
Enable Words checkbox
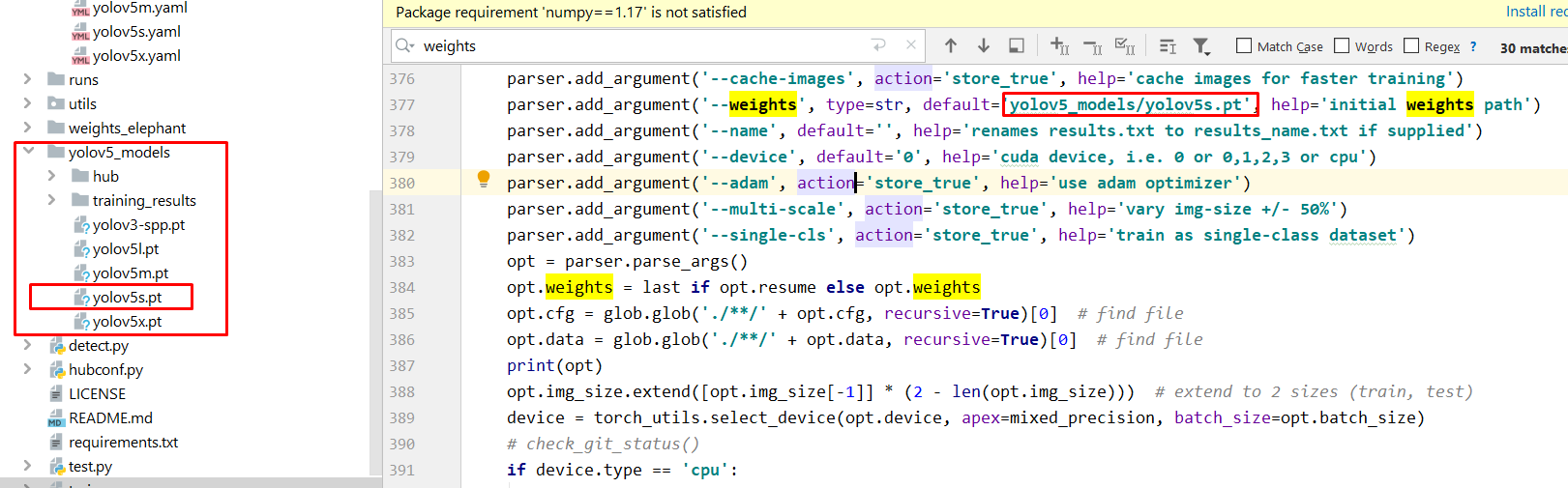[1342, 45]
